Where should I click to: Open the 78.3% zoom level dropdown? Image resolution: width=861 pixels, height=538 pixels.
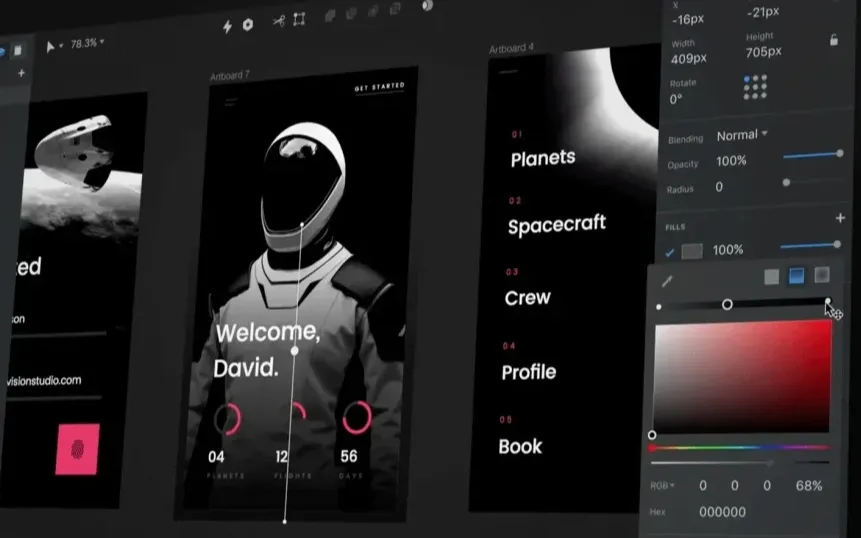pyautogui.click(x=87, y=44)
